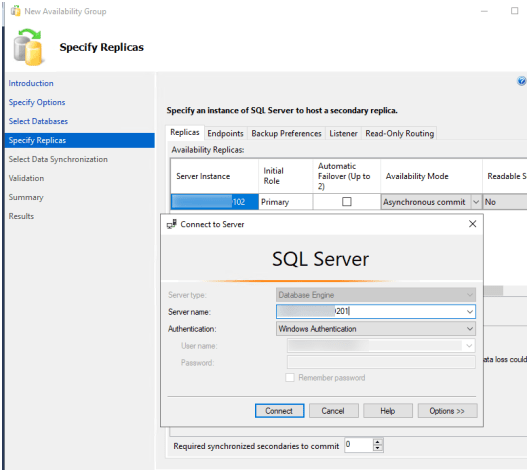Switch to the Endpoints tab
The height and width of the screenshot is (472, 529).
(x=225, y=134)
